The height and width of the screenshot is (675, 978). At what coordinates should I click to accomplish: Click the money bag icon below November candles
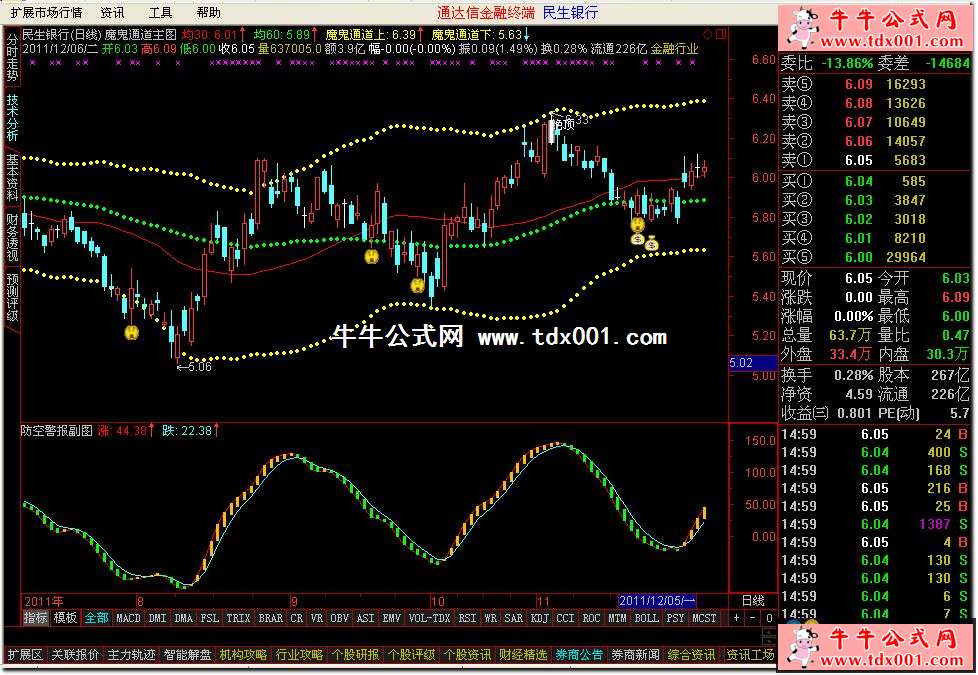click(651, 242)
